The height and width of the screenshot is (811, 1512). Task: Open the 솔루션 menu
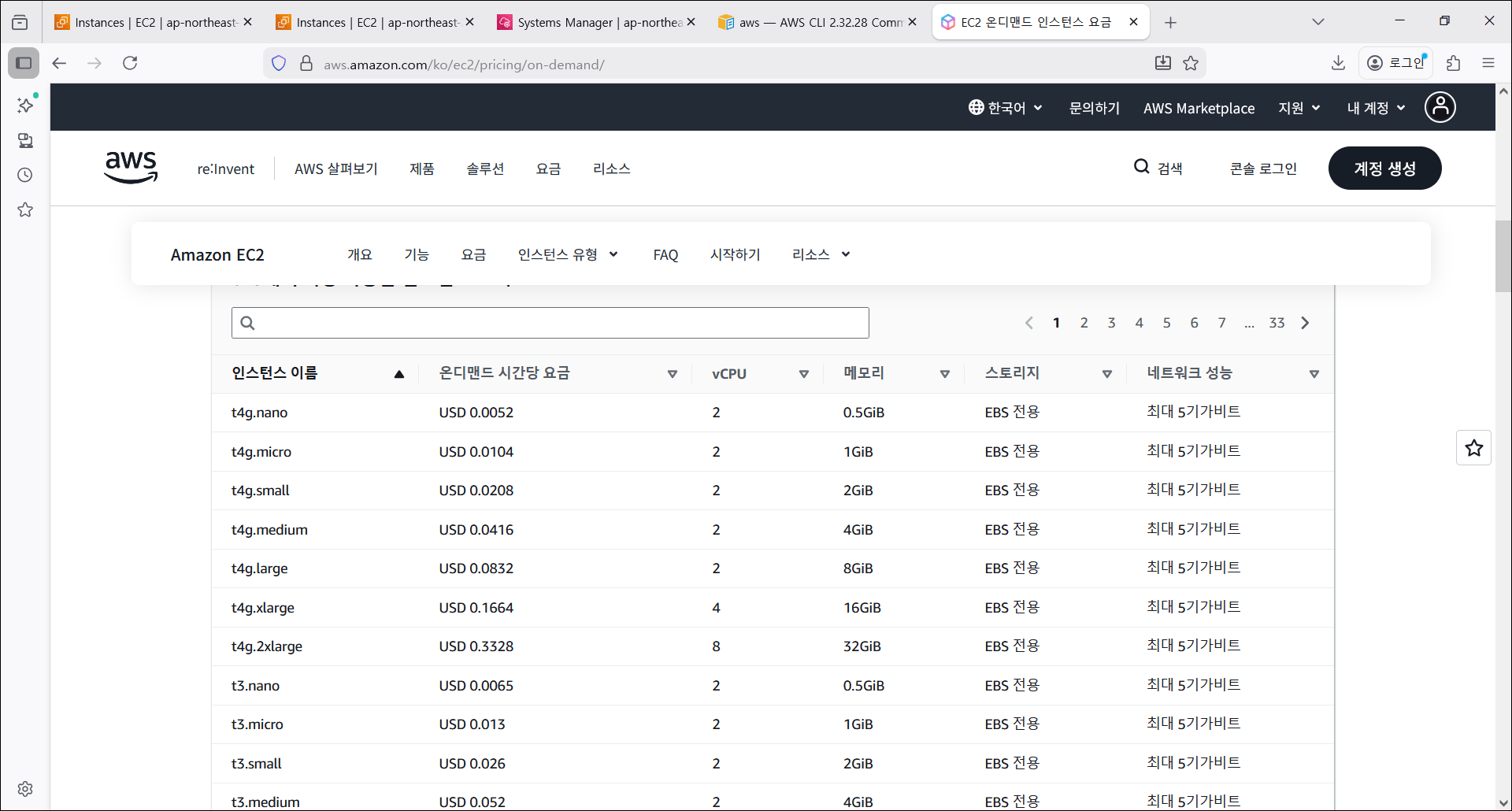pos(485,168)
